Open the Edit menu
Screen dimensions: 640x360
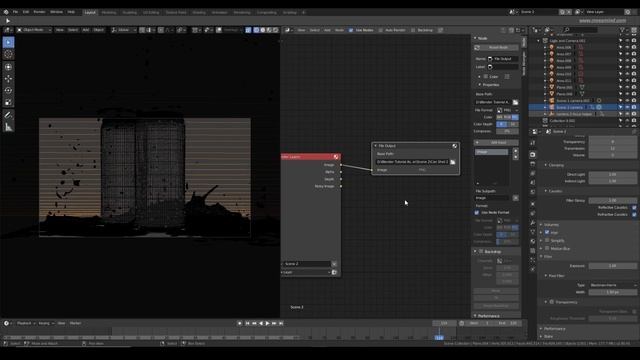(26, 12)
